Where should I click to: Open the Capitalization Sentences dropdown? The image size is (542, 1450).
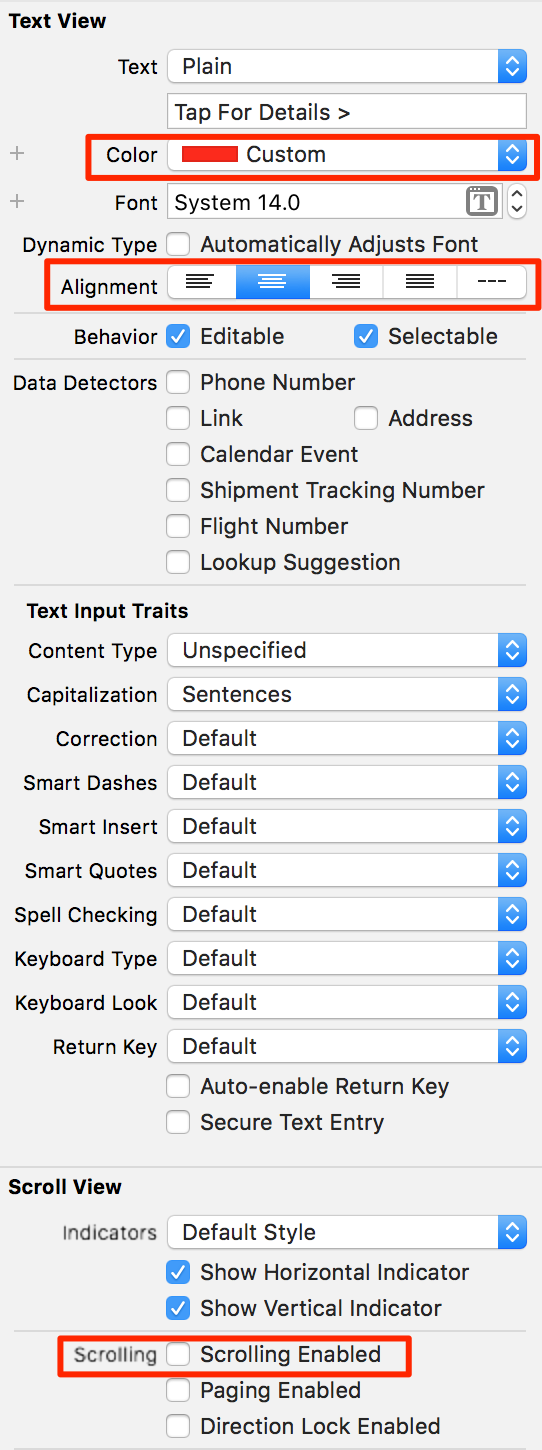[x=347, y=694]
